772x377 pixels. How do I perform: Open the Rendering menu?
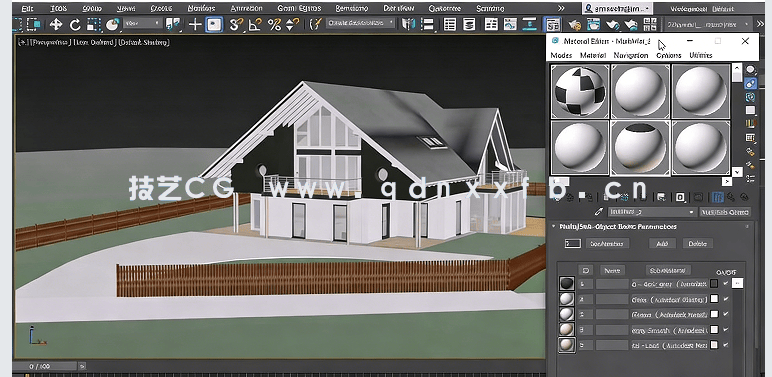click(x=352, y=8)
